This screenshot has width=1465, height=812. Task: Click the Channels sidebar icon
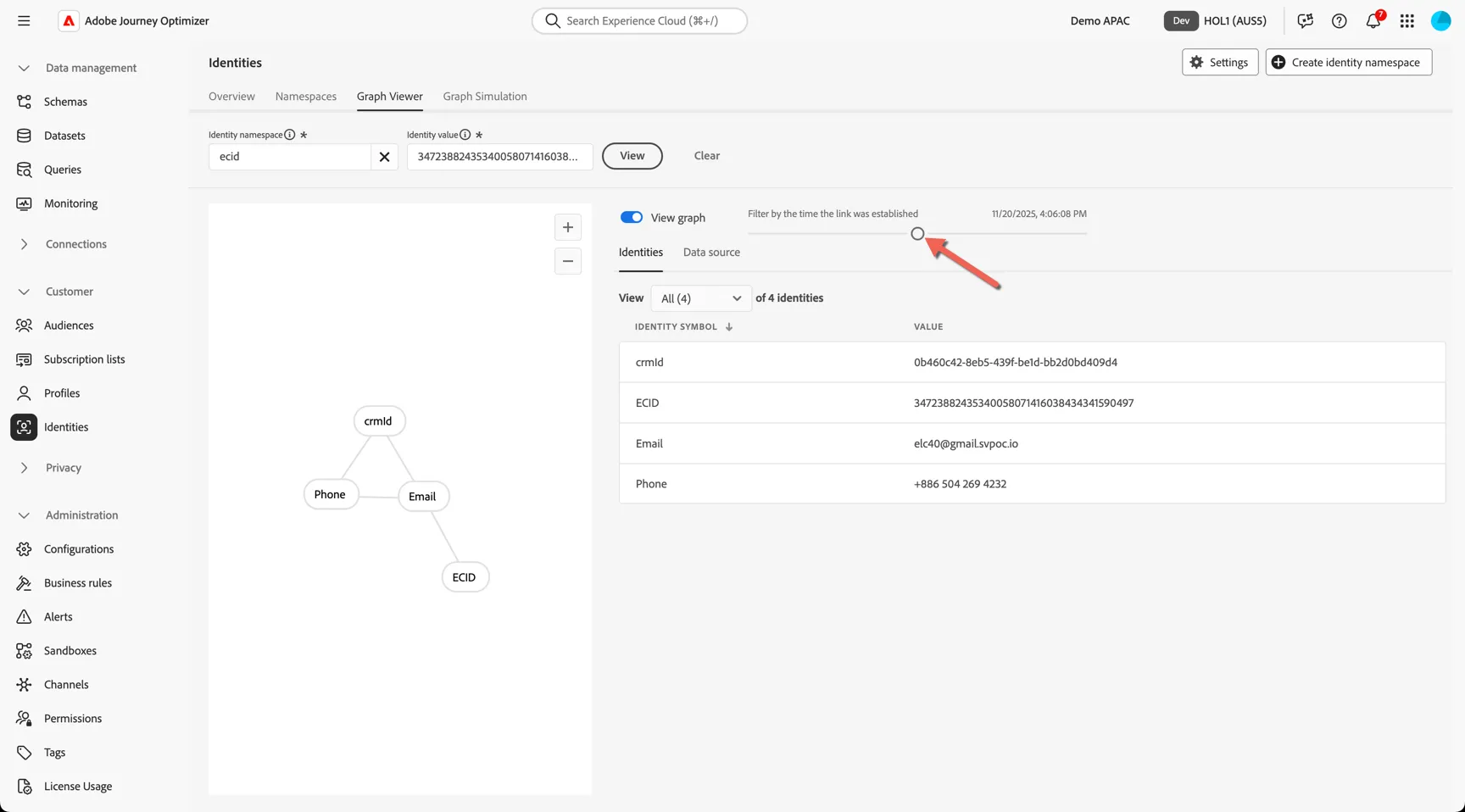[x=24, y=685]
